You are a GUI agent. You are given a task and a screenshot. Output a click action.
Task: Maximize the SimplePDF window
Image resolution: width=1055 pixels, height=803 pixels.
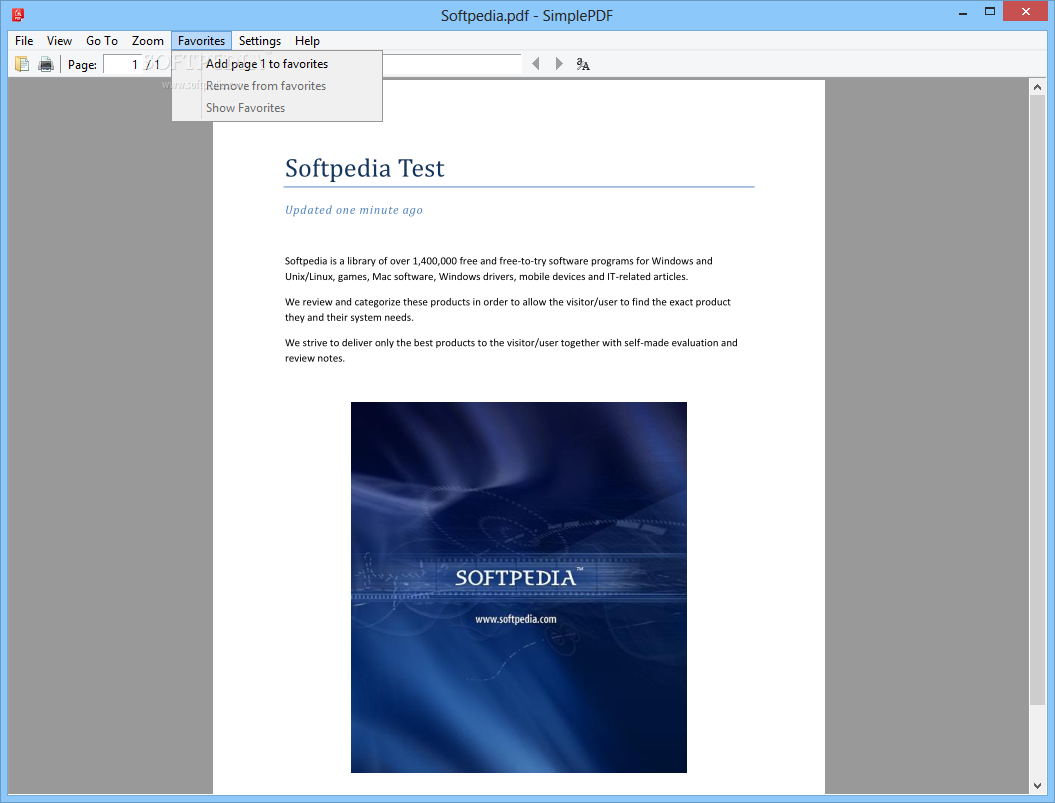pyautogui.click(x=990, y=11)
